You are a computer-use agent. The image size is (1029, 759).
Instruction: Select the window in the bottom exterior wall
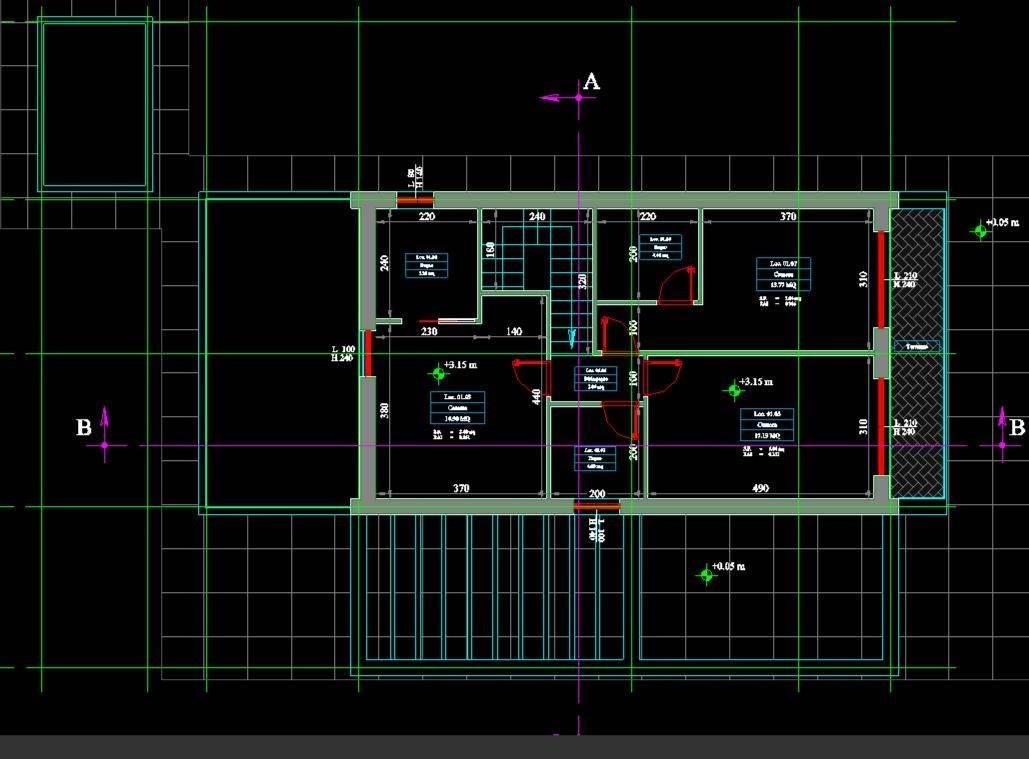597,506
